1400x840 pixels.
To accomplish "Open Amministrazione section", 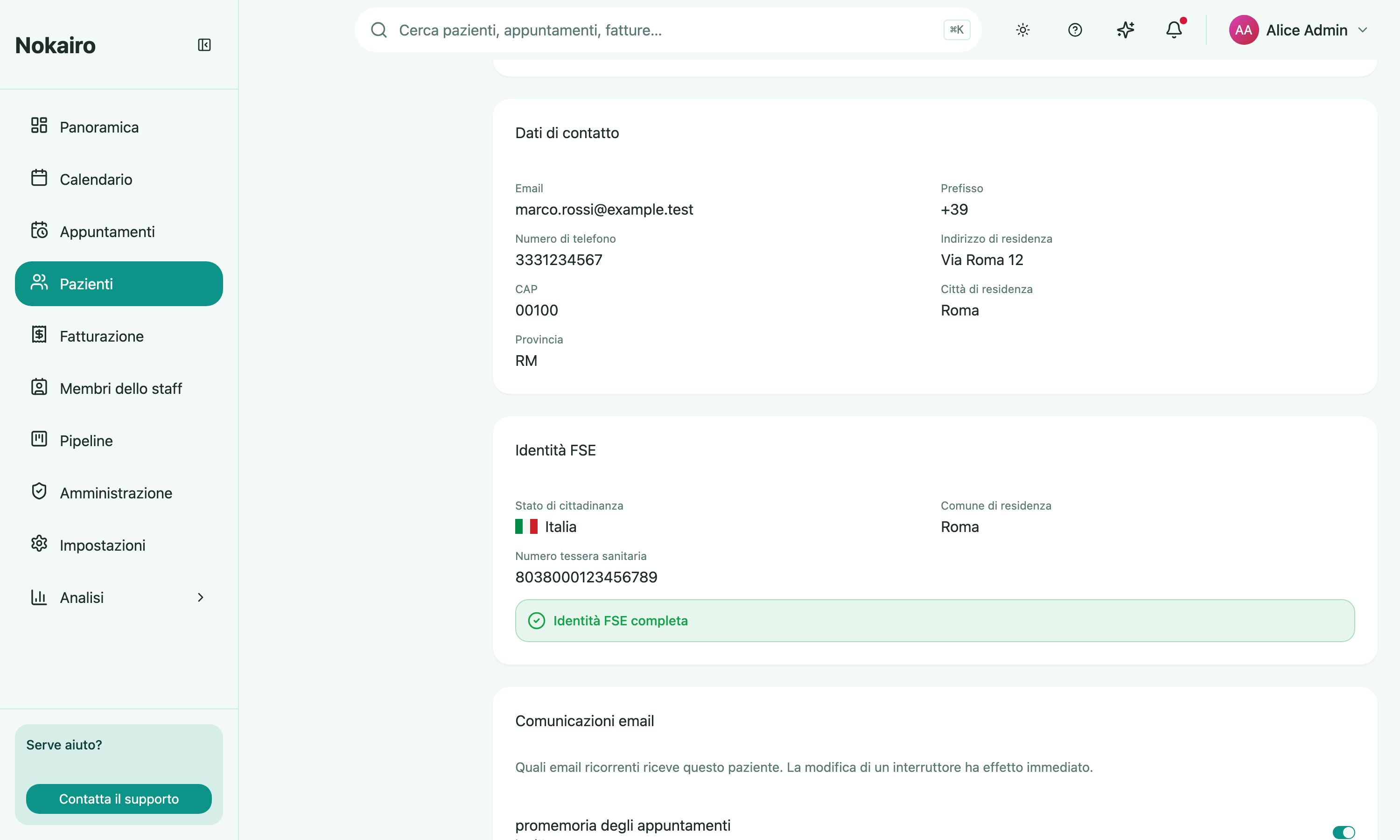I will 119,493.
